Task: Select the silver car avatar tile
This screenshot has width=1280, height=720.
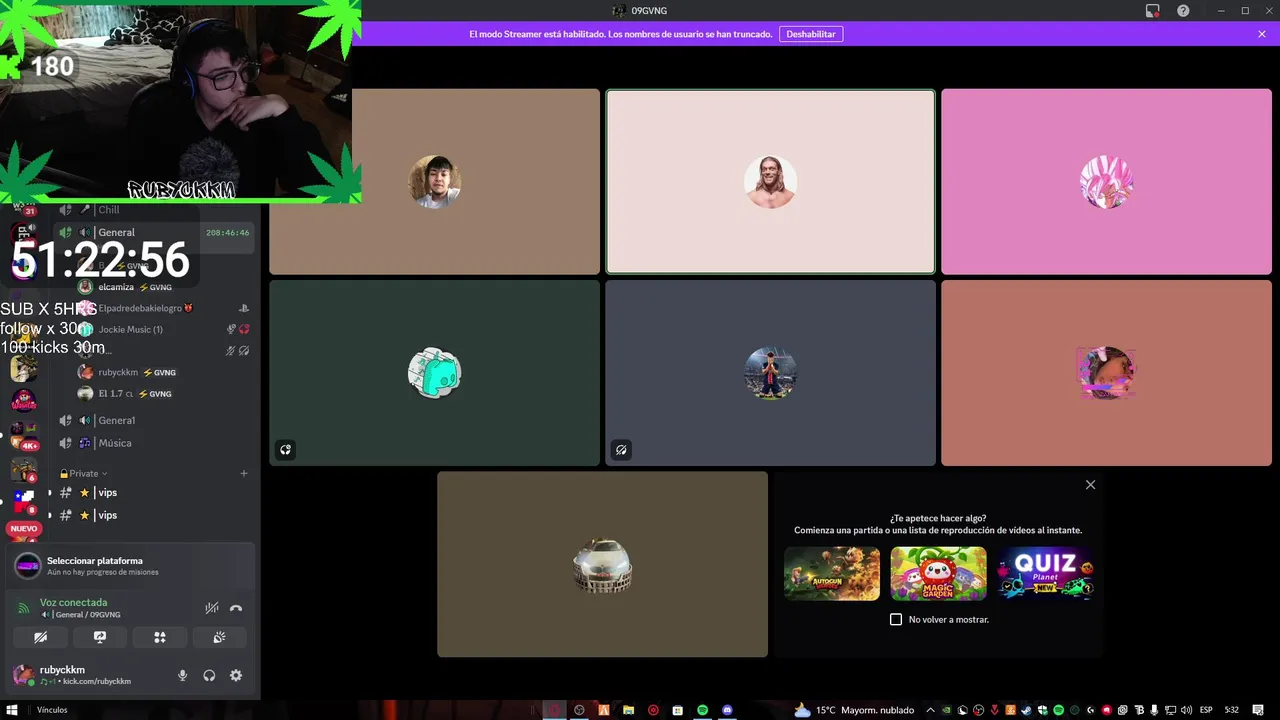Action: [602, 564]
